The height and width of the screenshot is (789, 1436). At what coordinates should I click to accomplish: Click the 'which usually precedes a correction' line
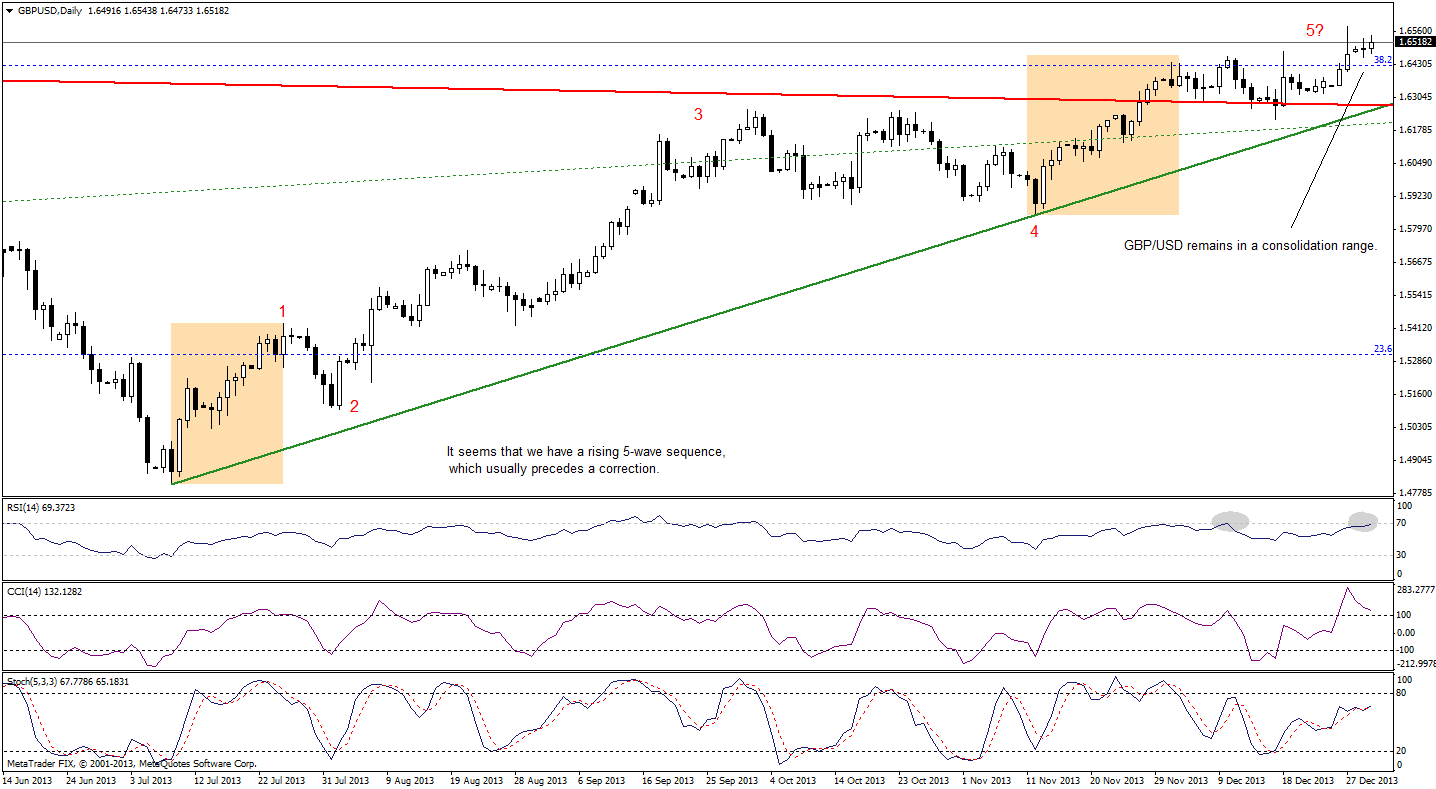pyautogui.click(x=554, y=469)
